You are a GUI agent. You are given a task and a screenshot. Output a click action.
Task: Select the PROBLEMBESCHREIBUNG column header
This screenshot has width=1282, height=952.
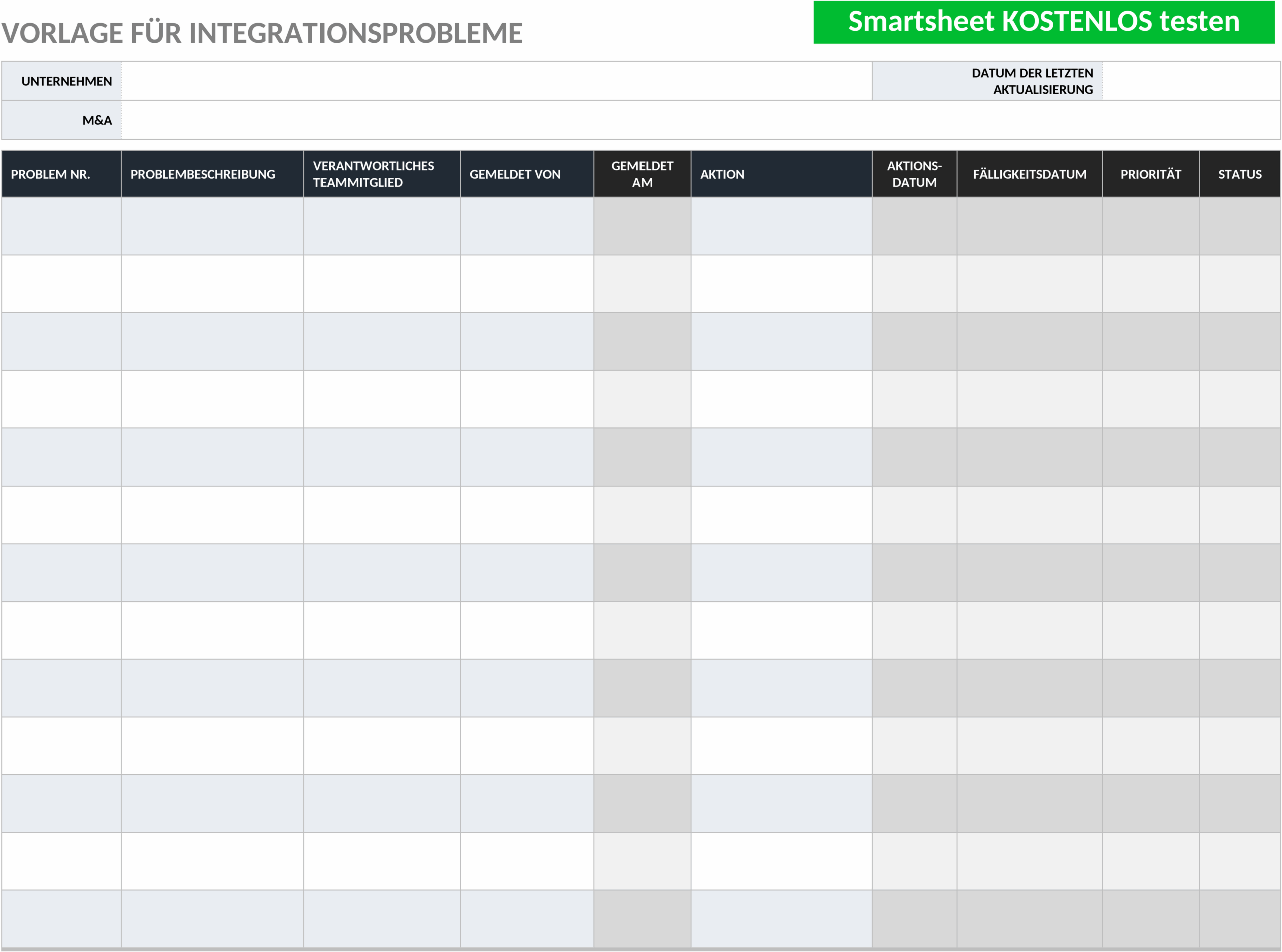pos(213,174)
